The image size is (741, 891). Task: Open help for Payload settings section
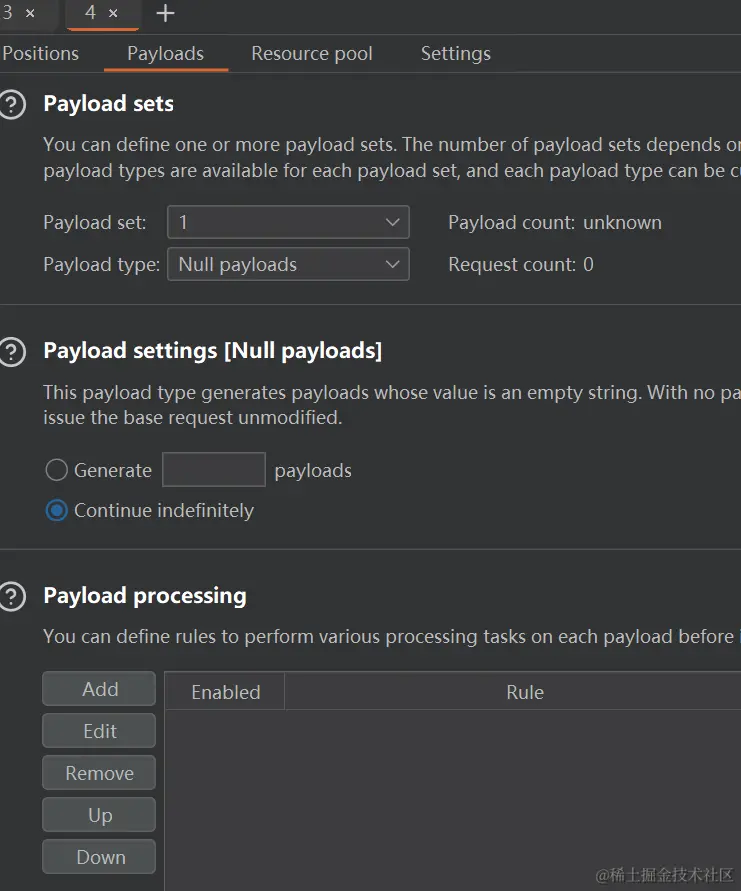coord(12,352)
